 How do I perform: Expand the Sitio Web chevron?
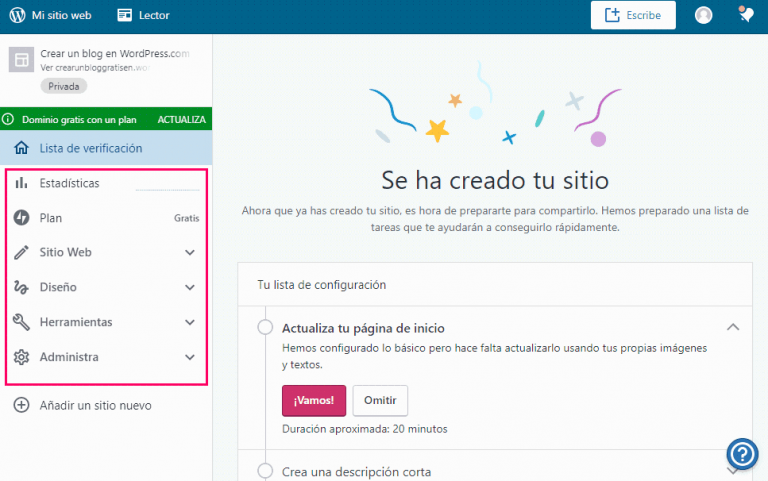pyautogui.click(x=190, y=253)
